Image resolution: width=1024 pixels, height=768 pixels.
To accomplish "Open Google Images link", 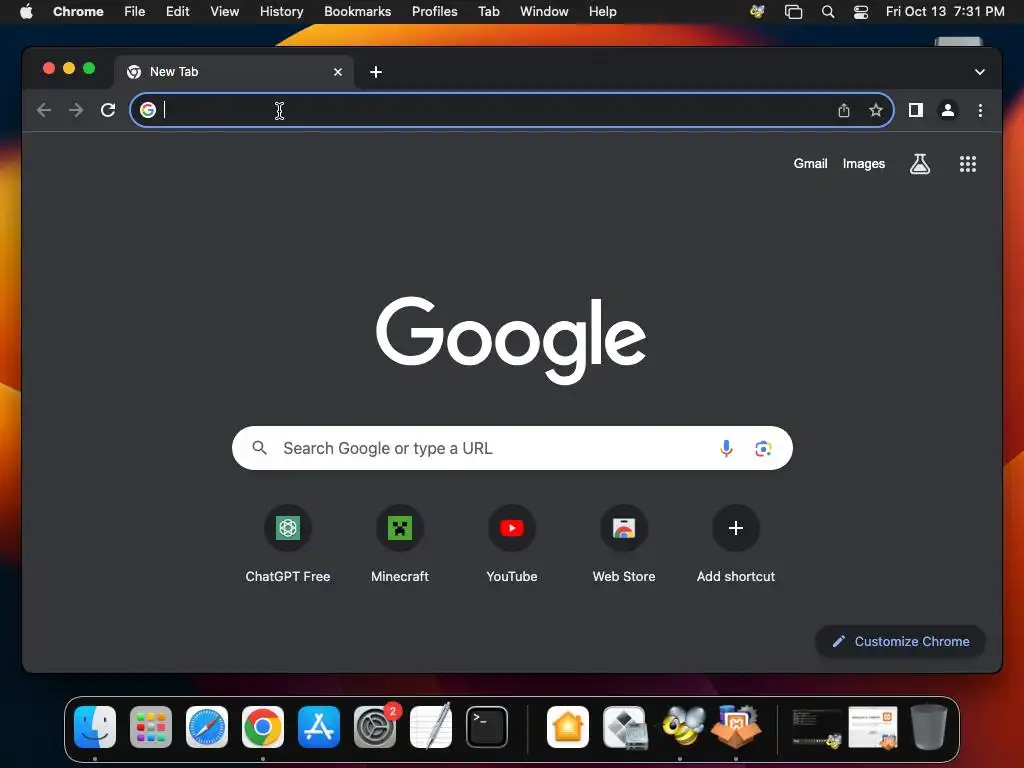I will pos(863,164).
